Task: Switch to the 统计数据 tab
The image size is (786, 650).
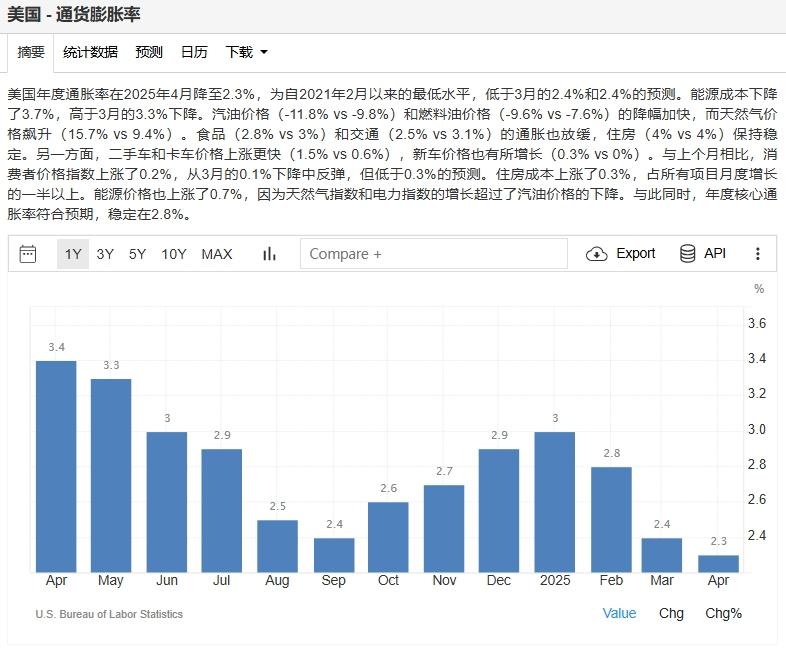Action: 90,52
